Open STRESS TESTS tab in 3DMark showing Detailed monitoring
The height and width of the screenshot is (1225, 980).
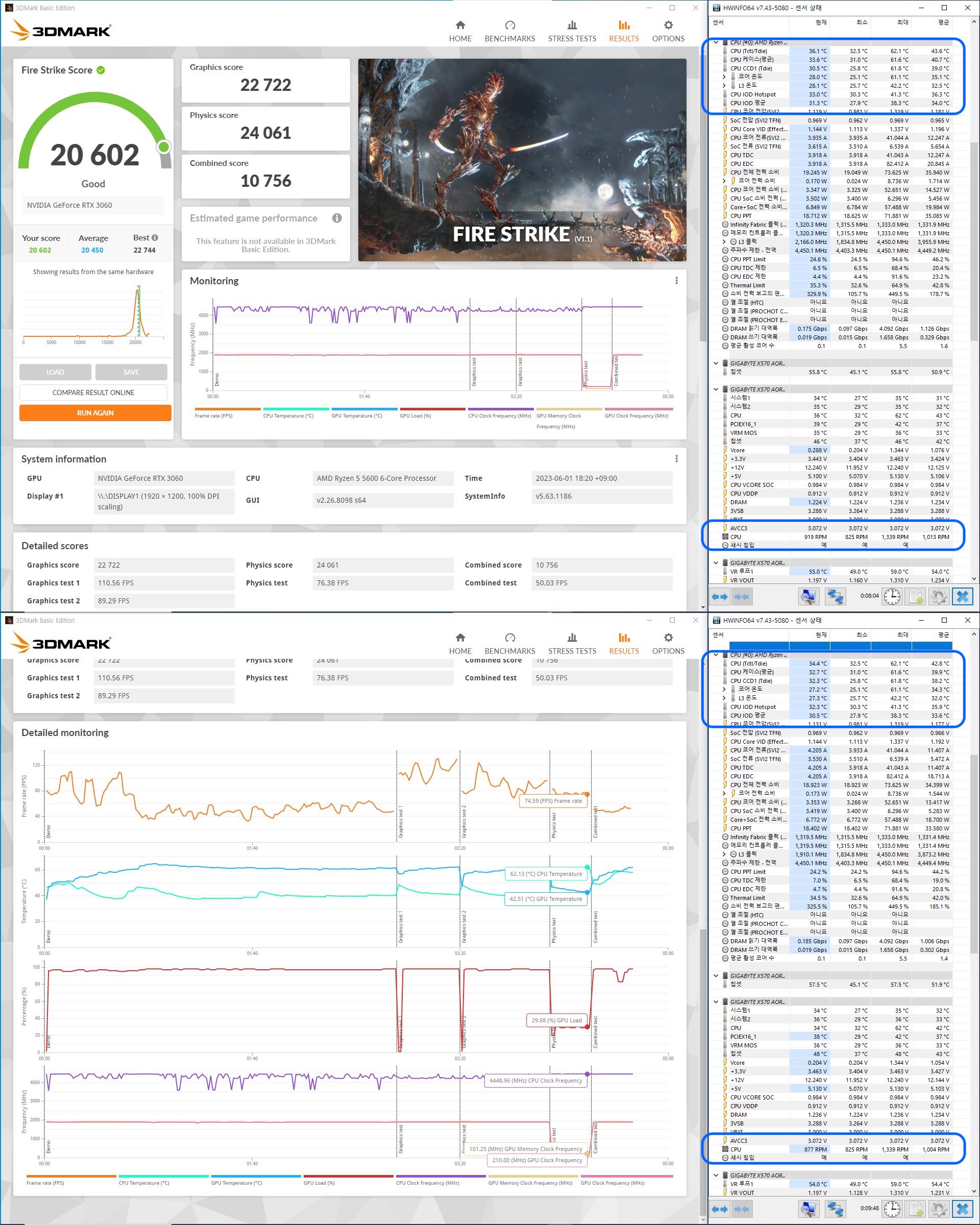[572, 644]
